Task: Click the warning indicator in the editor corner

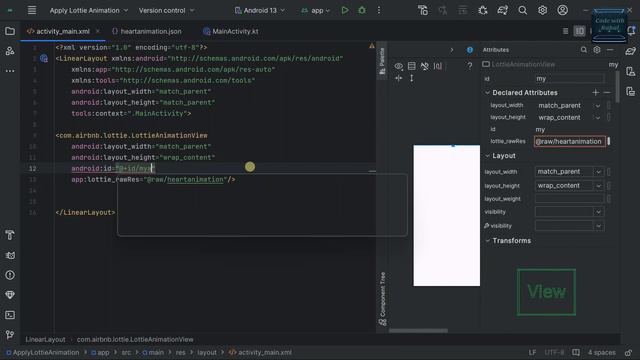Action: (x=372, y=46)
